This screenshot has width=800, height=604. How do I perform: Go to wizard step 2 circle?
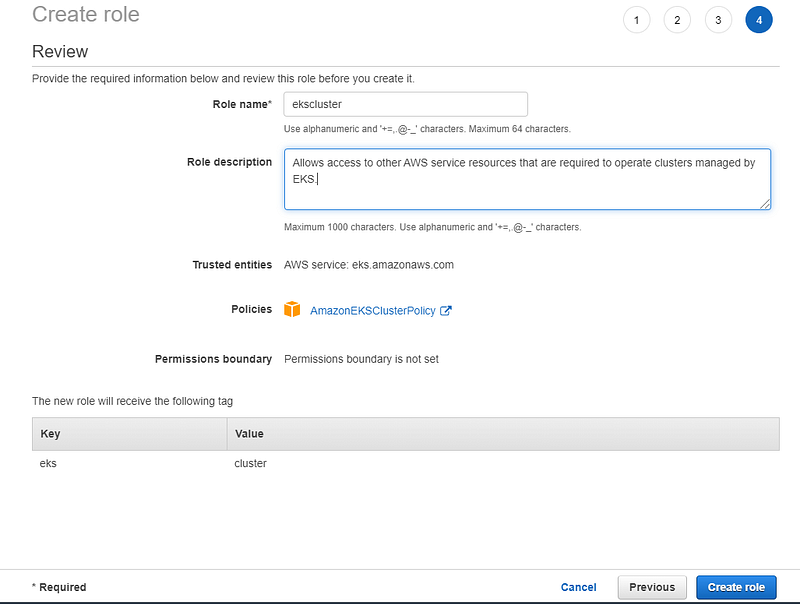[677, 20]
